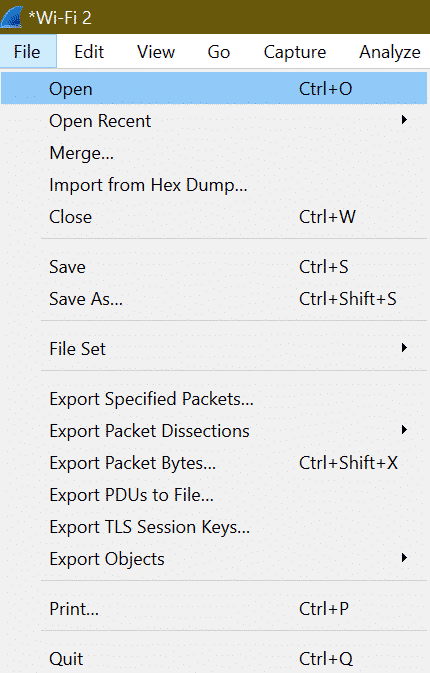
Task: Choose Quit from File menu
Action: click(214, 658)
